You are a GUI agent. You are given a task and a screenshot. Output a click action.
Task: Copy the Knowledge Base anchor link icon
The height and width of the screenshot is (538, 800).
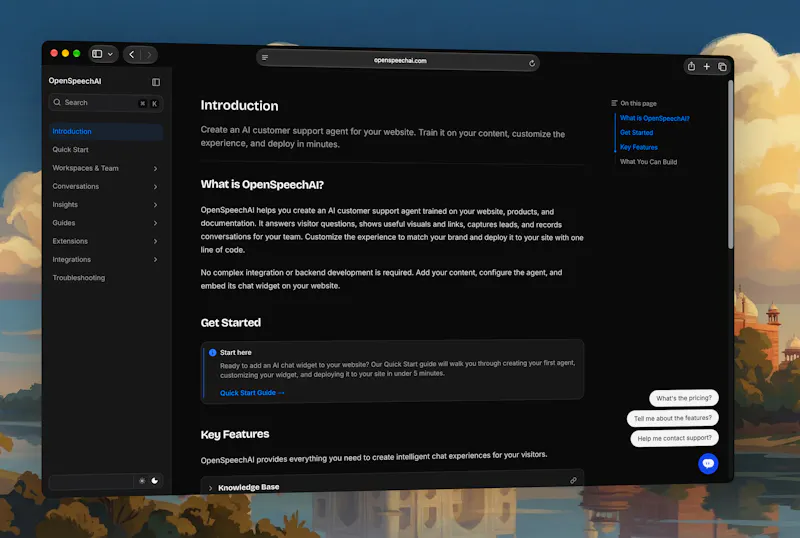coord(573,480)
